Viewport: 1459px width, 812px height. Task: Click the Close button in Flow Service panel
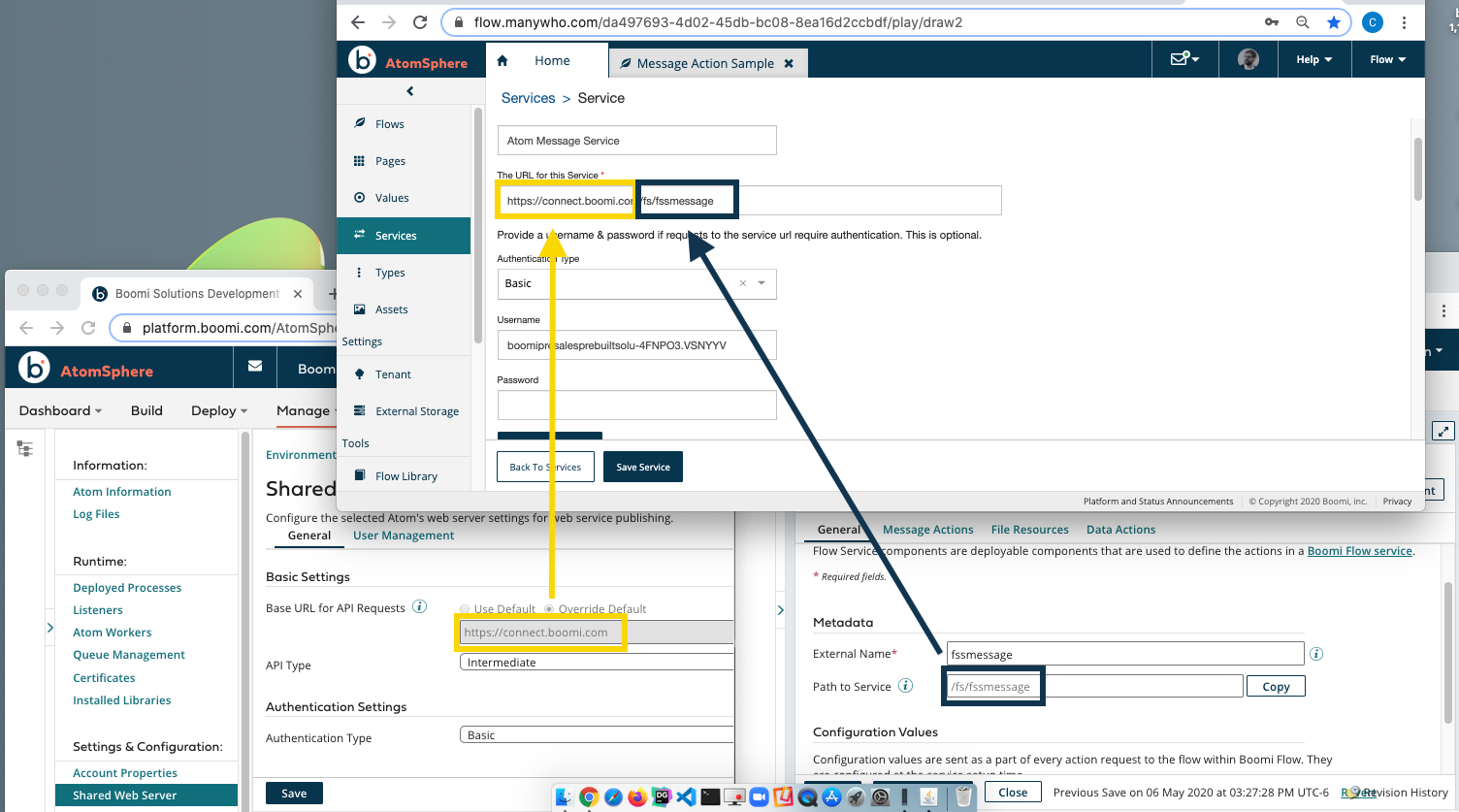click(x=1013, y=792)
